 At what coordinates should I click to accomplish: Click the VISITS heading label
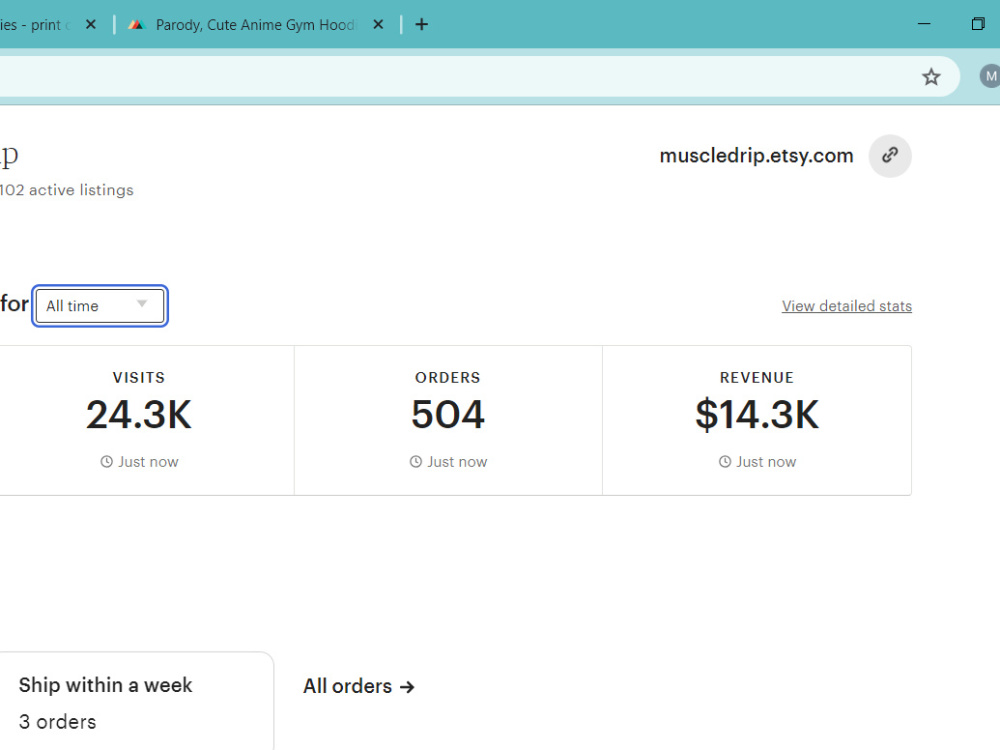(139, 378)
